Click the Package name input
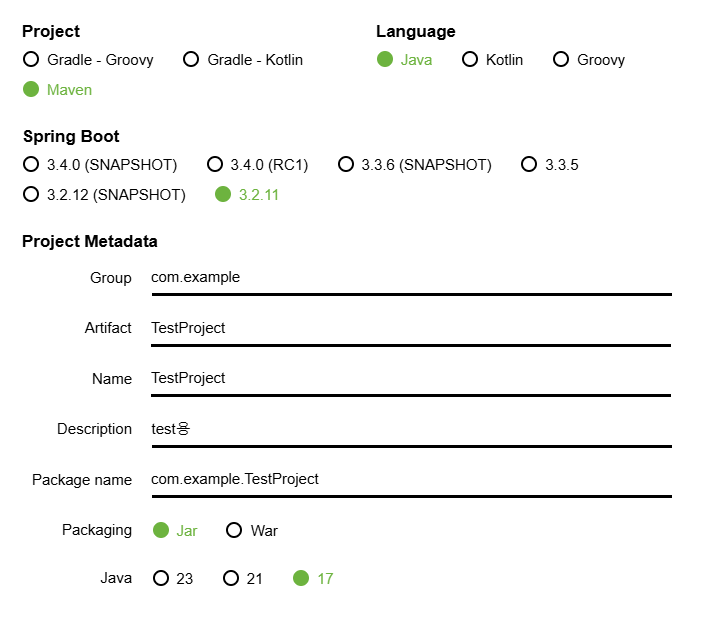 coord(410,480)
